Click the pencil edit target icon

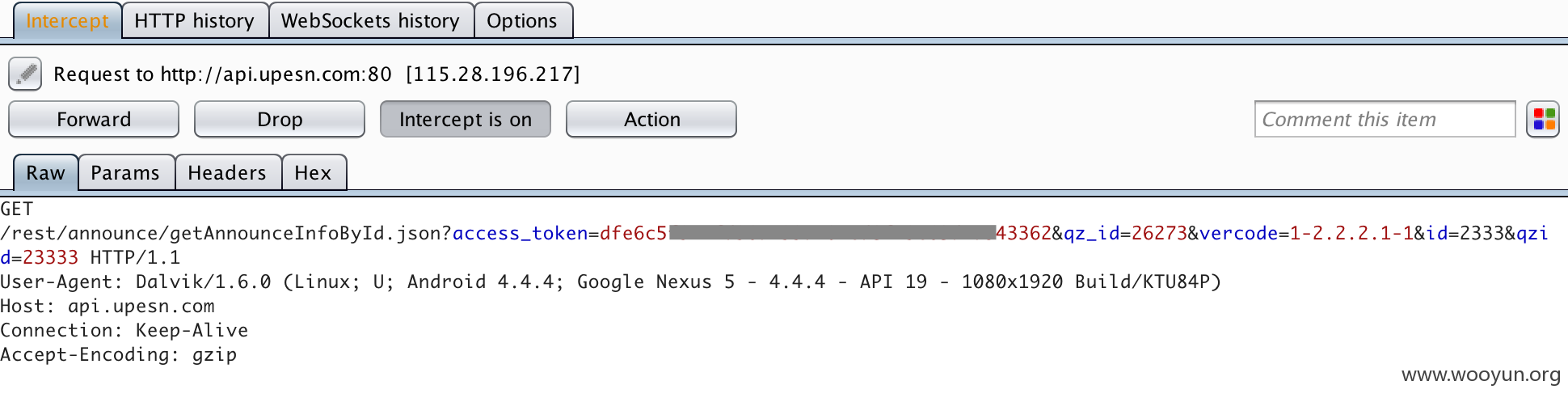(25, 74)
